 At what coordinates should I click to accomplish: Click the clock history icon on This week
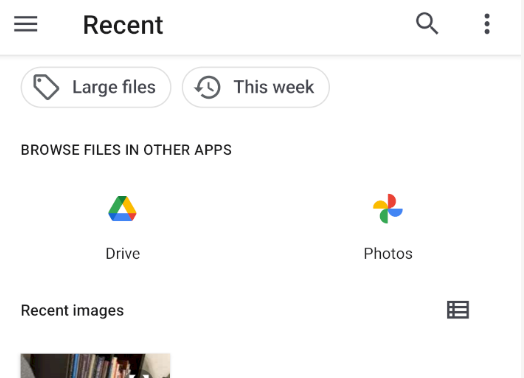point(207,87)
